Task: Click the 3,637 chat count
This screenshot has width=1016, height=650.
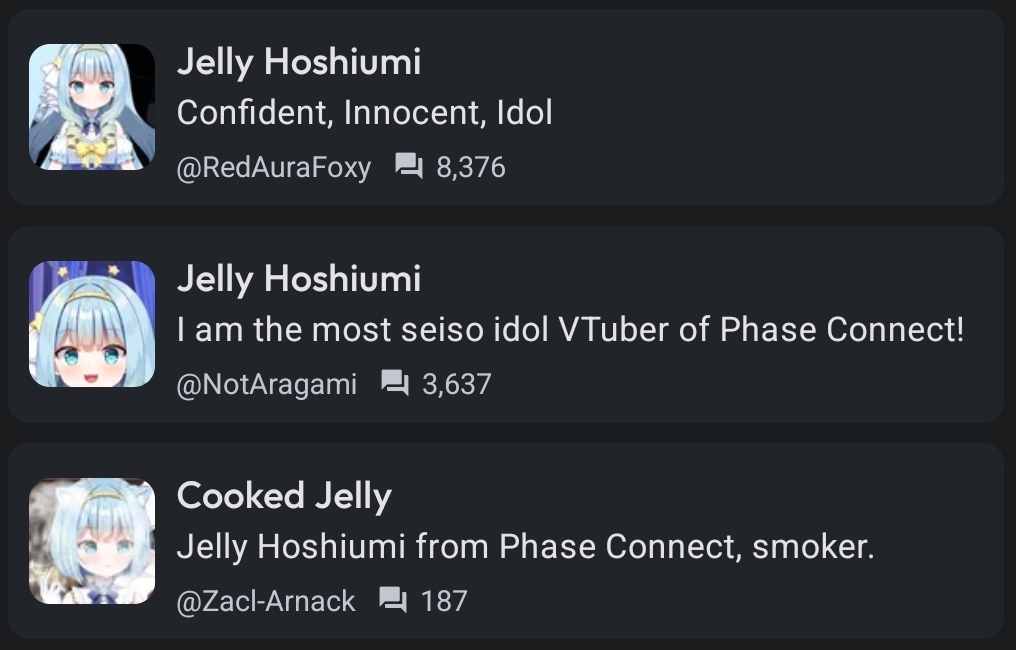Action: (x=457, y=384)
